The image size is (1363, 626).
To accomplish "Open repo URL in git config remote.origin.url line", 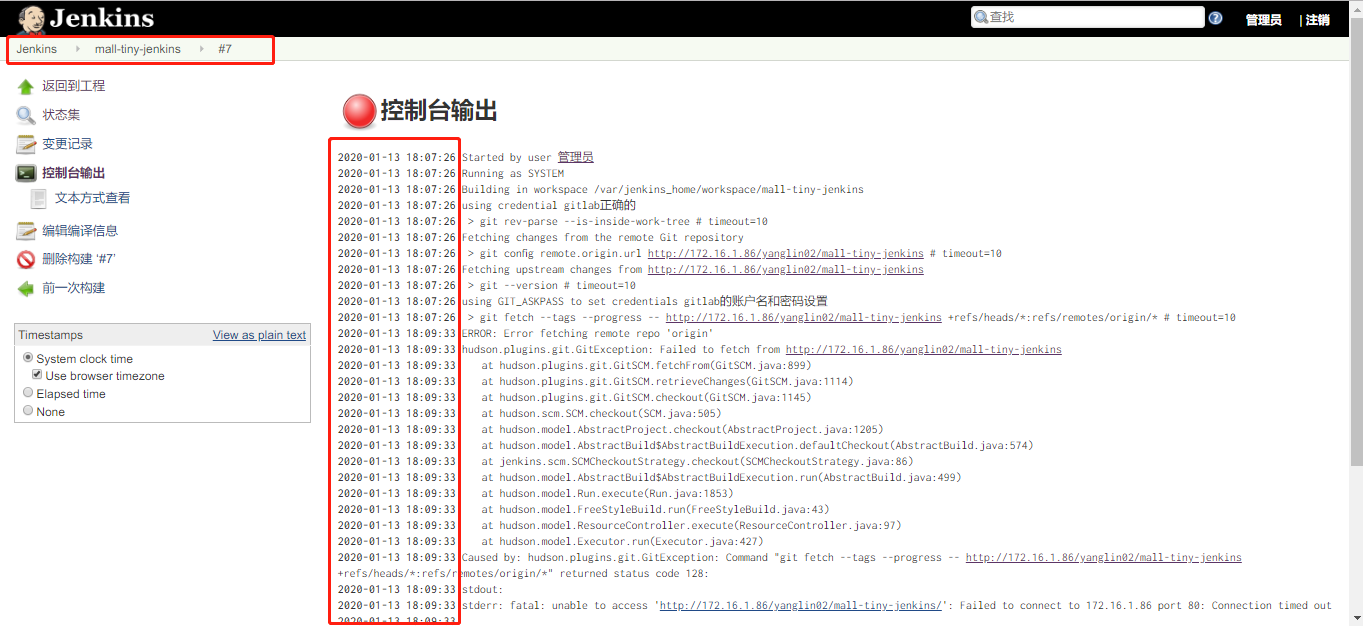I will click(786, 253).
